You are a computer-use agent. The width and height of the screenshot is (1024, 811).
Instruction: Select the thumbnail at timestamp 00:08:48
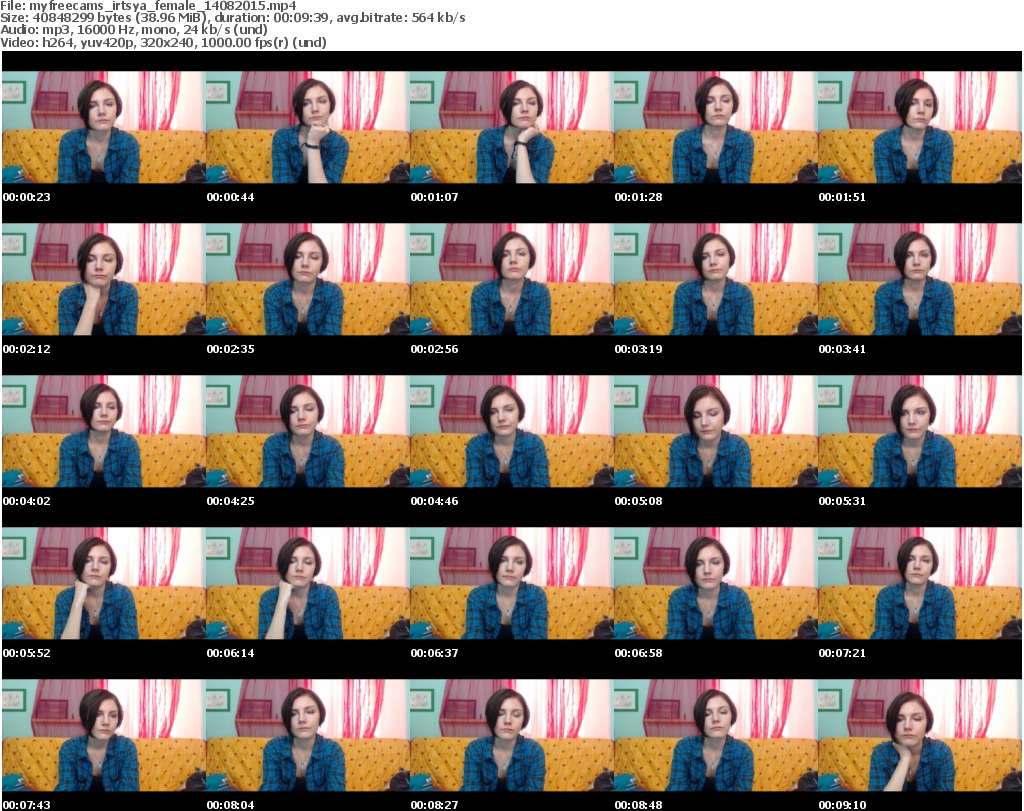click(x=716, y=736)
